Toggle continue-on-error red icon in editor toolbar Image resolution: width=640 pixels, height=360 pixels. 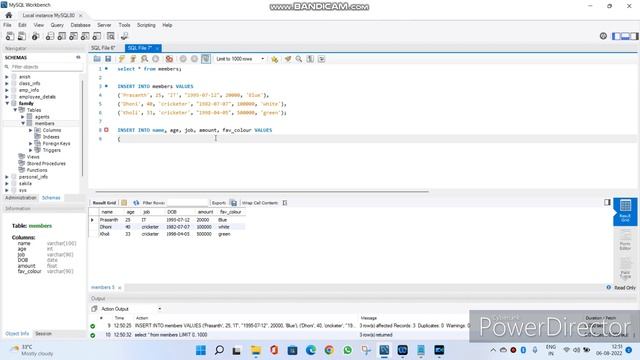pos(169,59)
